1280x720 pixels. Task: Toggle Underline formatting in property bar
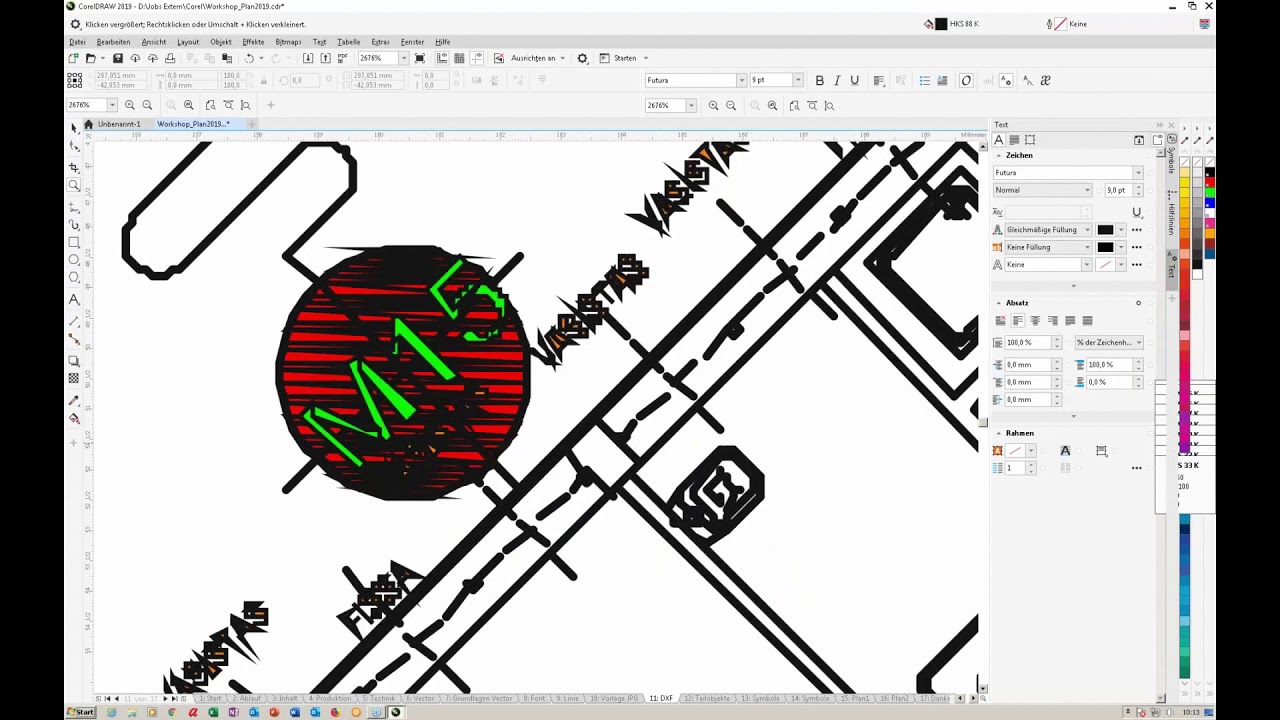tap(854, 80)
